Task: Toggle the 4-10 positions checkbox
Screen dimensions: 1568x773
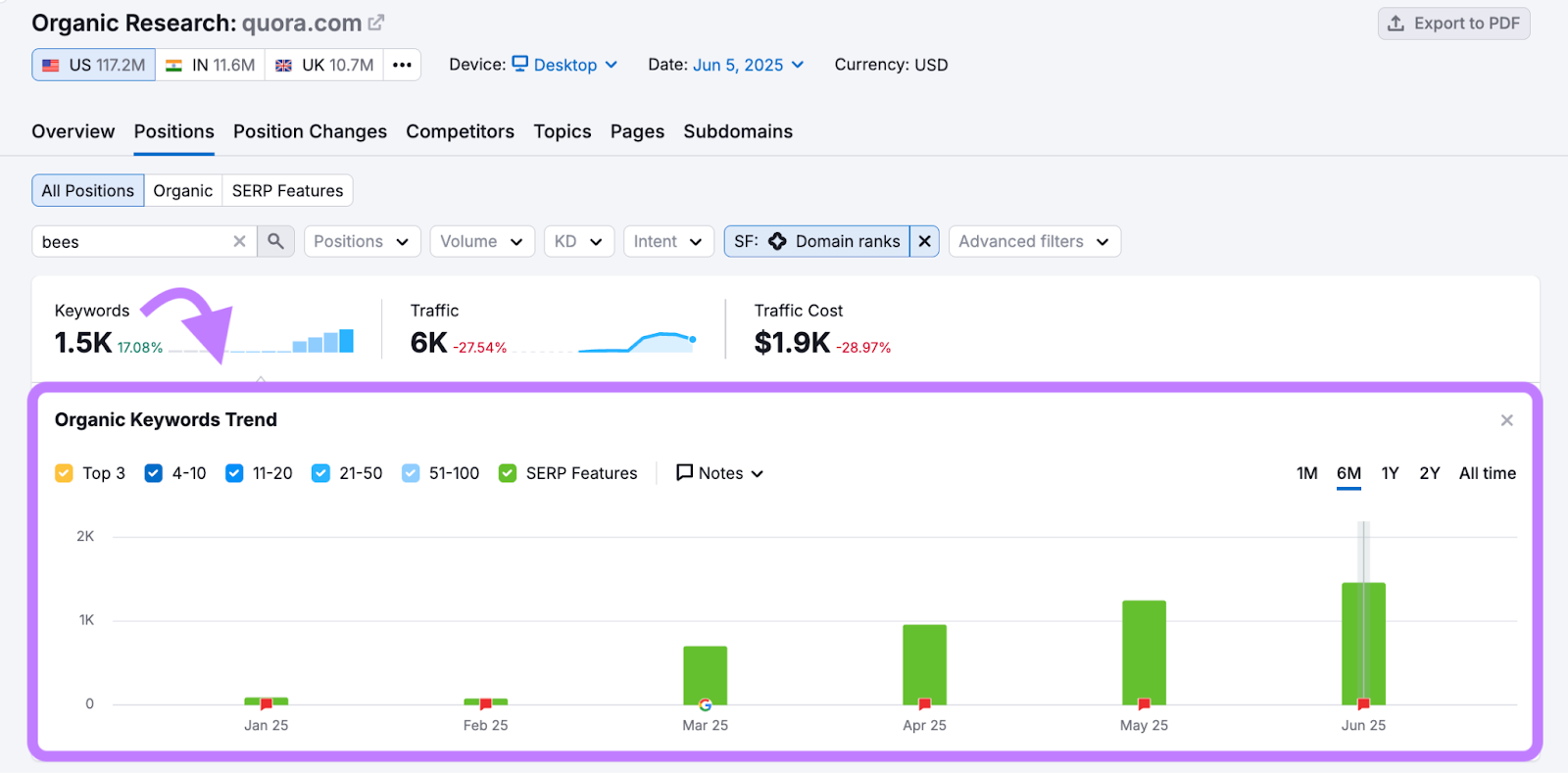Action: coord(154,473)
